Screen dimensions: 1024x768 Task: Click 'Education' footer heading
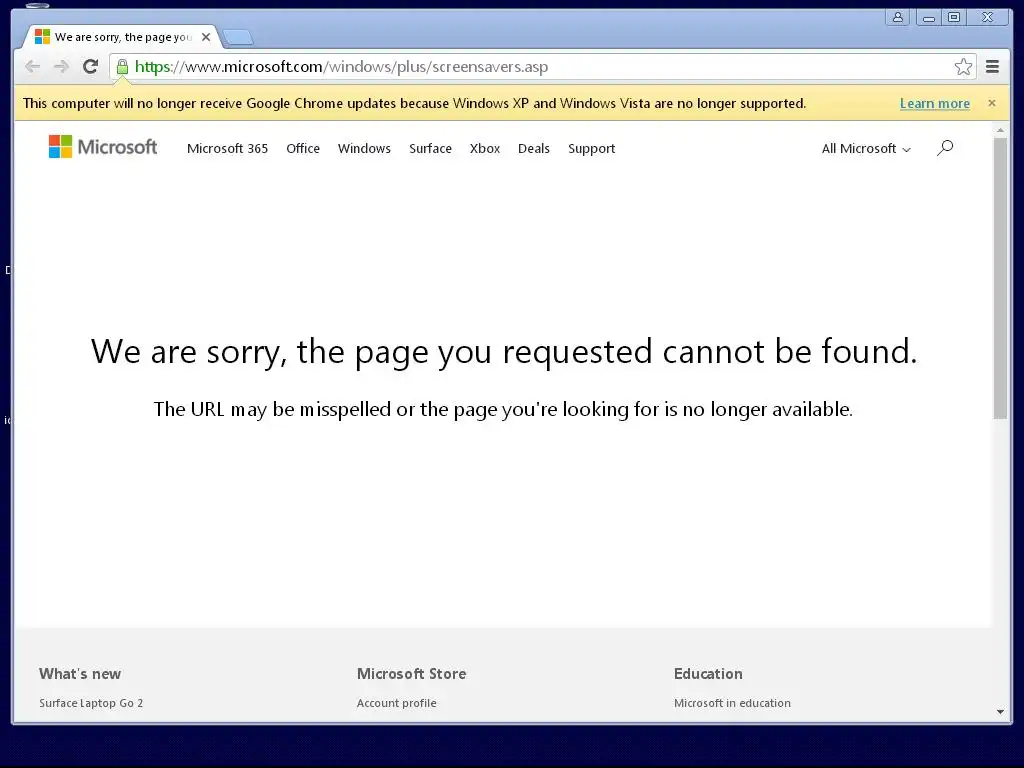(708, 674)
